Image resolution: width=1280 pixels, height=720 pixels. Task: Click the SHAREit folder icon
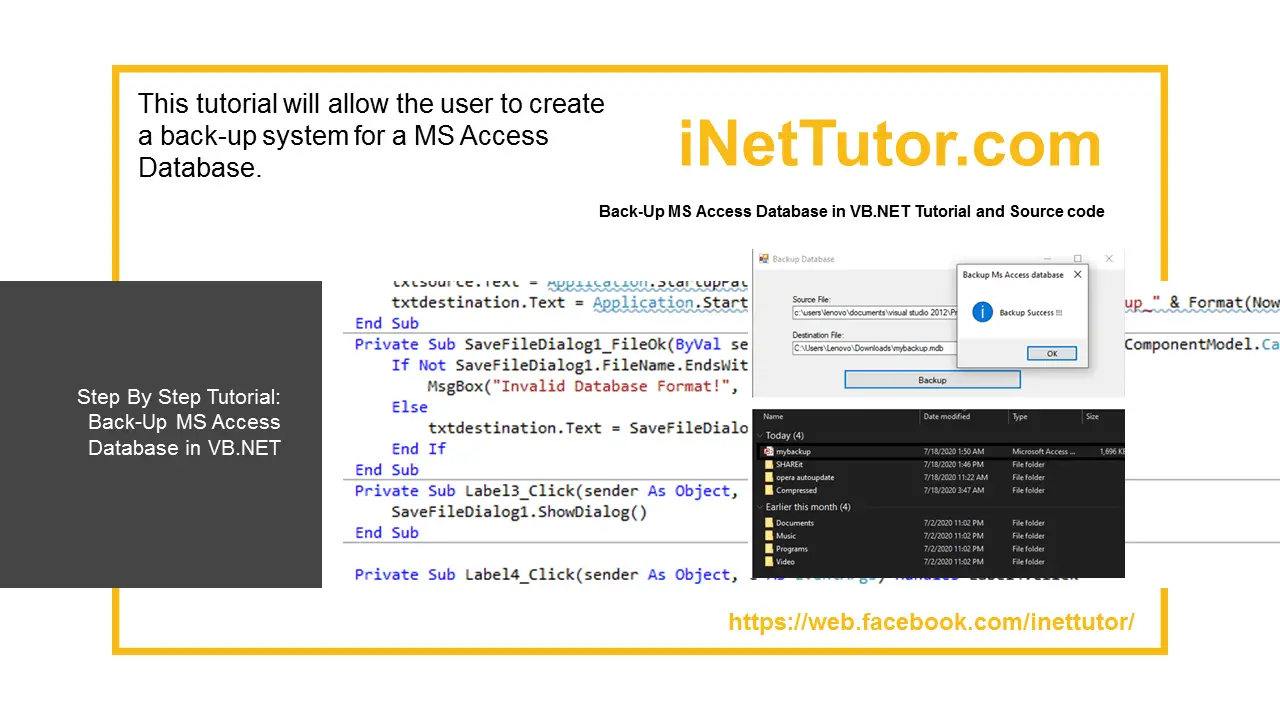click(x=768, y=465)
